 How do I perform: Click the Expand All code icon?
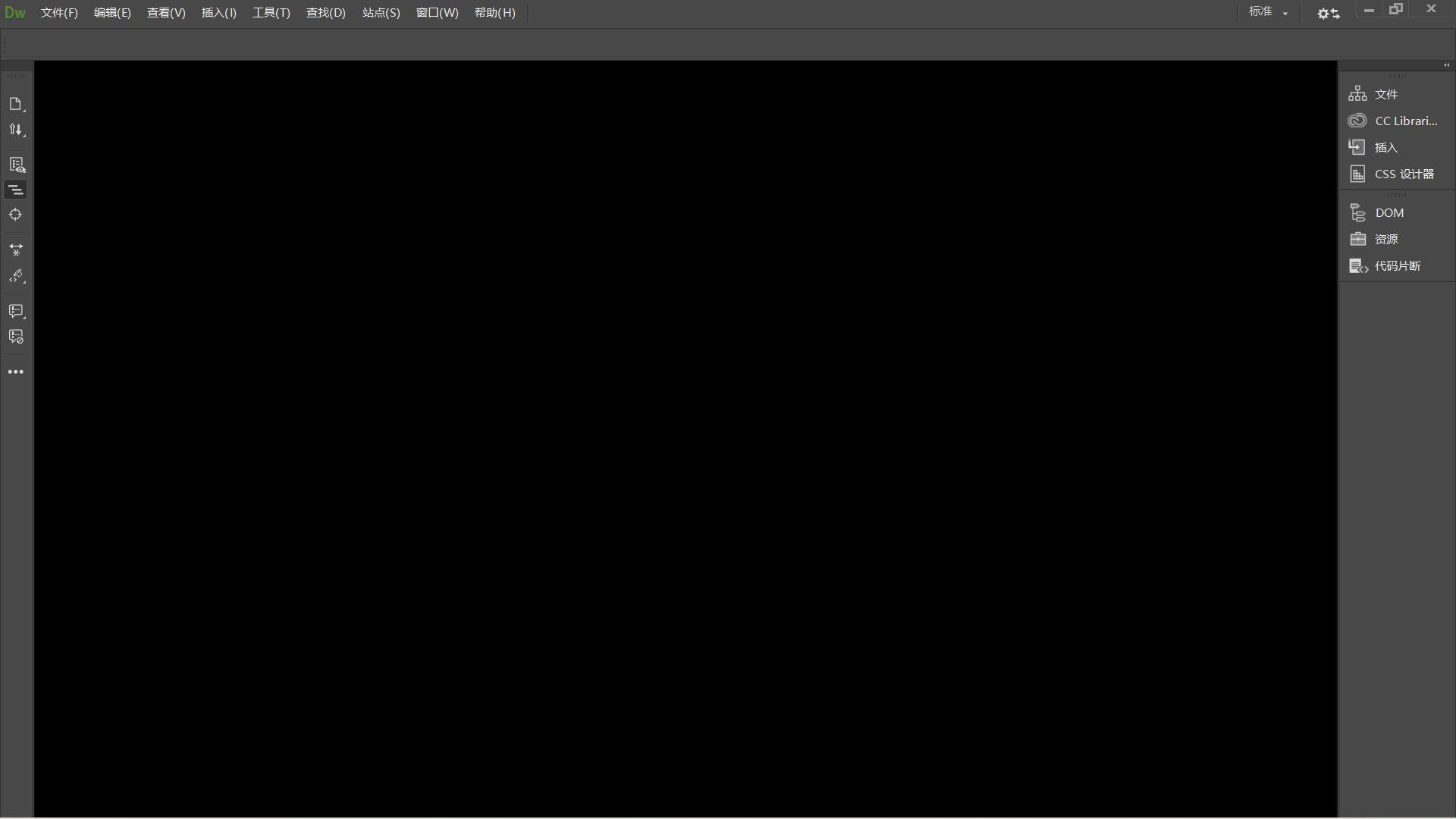pos(16,249)
